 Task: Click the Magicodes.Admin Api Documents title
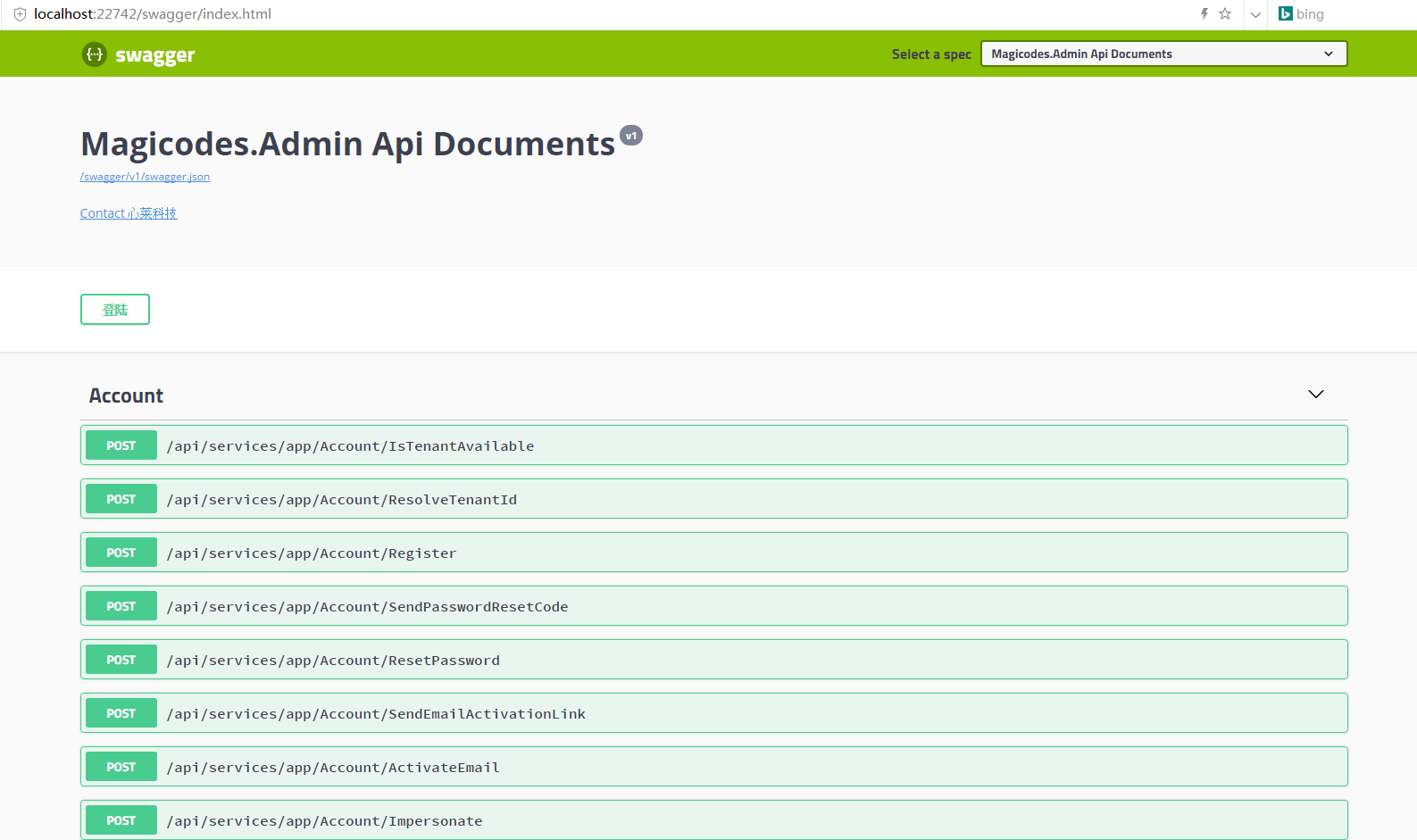348,144
